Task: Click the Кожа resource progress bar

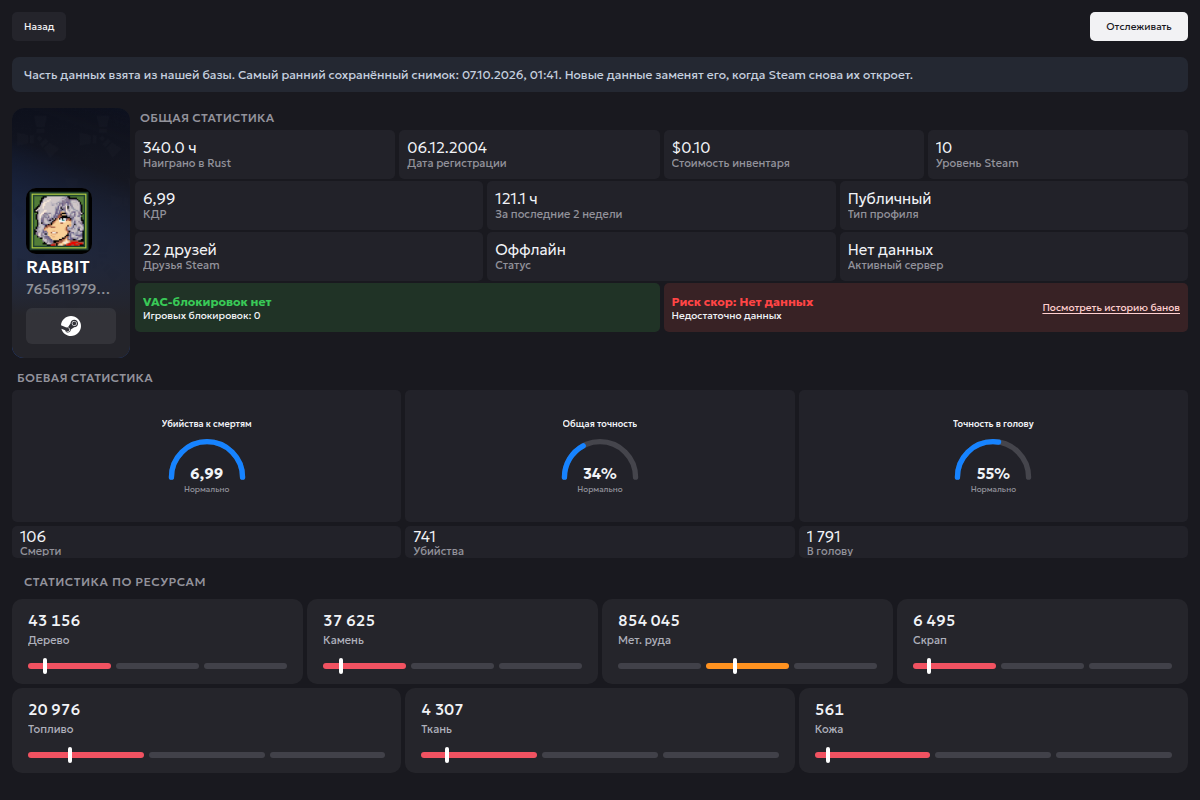Action: 993,755
